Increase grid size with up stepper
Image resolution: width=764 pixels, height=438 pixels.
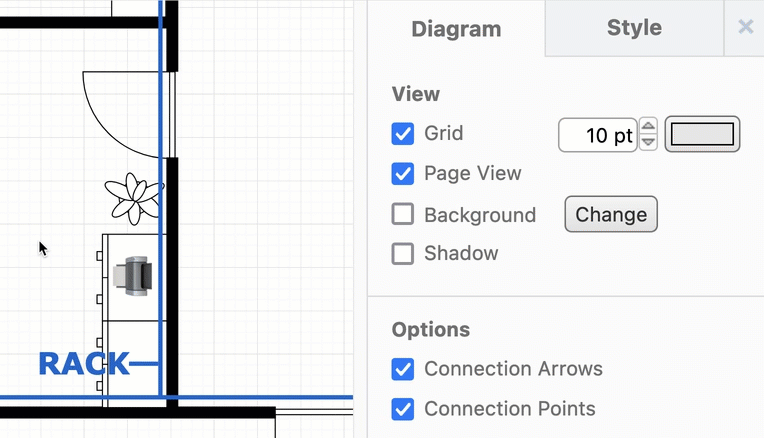tap(648, 127)
